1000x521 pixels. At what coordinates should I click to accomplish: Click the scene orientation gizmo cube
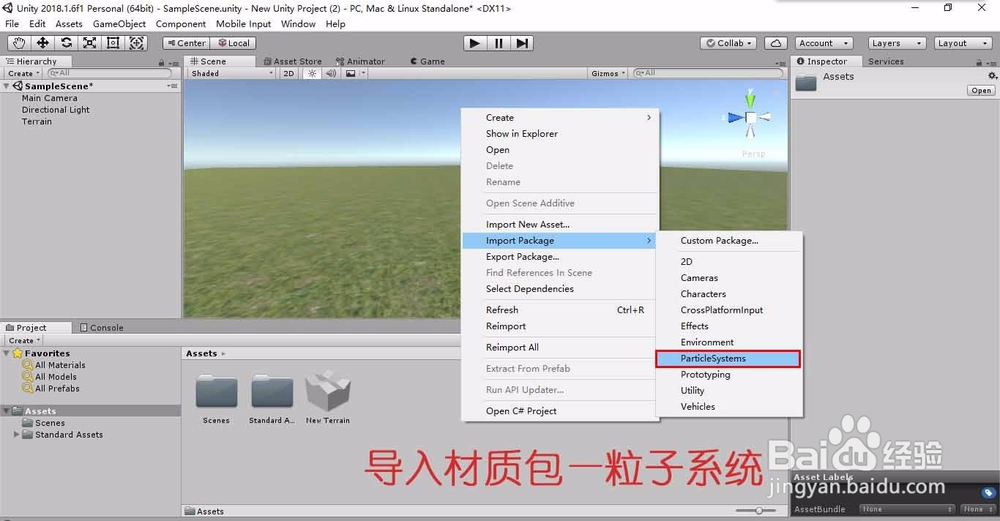tap(751, 117)
